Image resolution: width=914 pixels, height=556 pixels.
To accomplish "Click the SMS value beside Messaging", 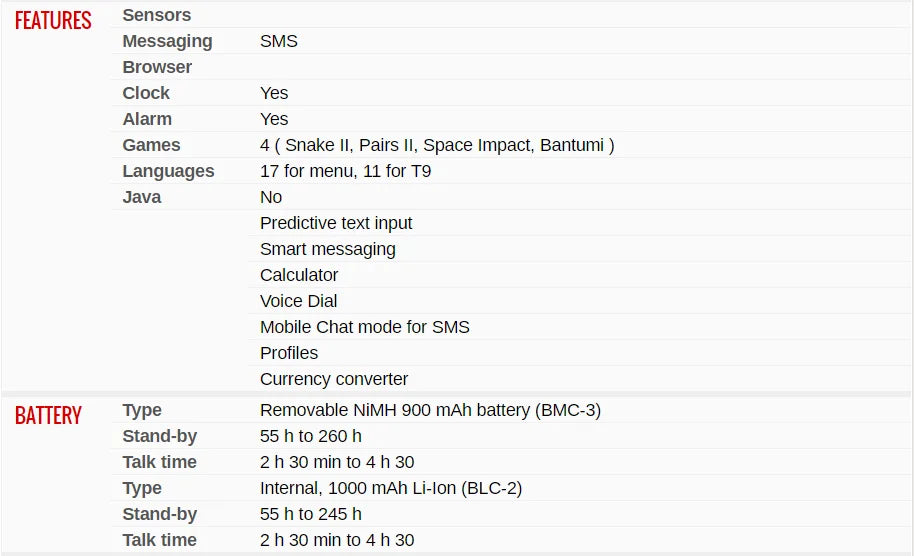I will pos(279,41).
